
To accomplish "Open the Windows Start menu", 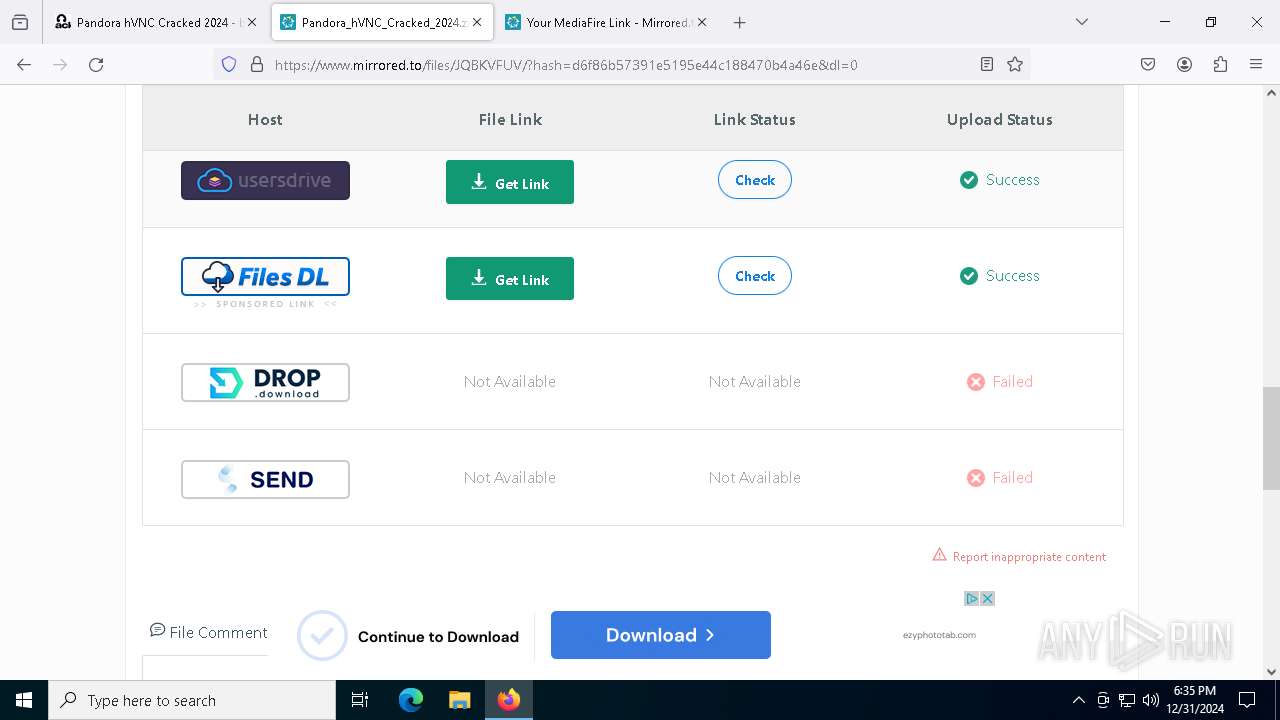I will (x=24, y=700).
